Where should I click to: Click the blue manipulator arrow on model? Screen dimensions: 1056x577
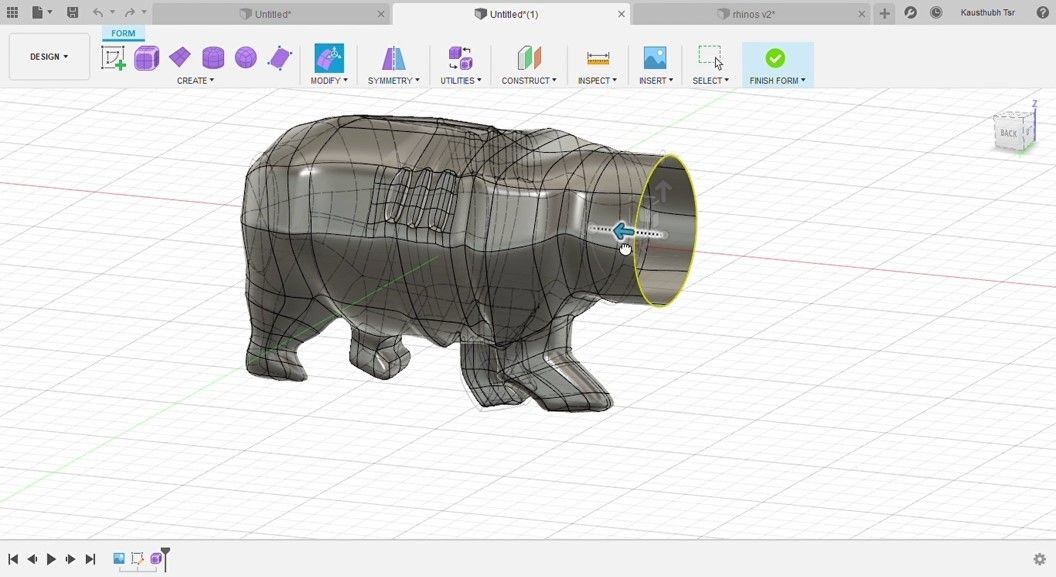623,231
